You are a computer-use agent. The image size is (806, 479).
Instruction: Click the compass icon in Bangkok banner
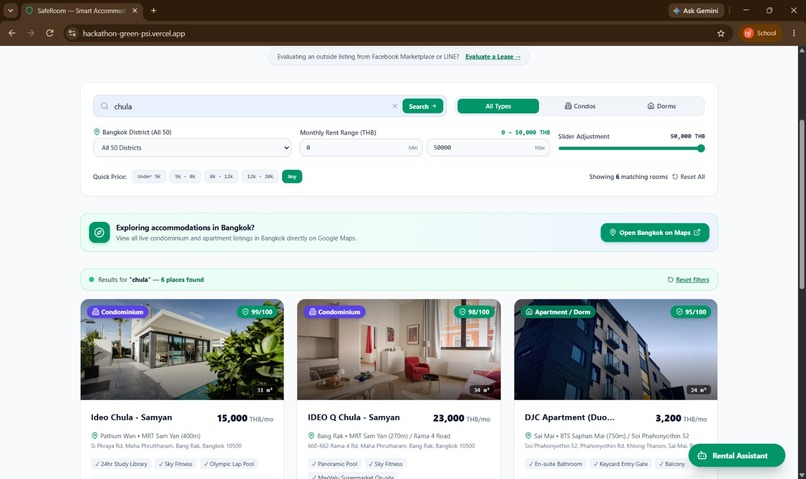(x=99, y=232)
